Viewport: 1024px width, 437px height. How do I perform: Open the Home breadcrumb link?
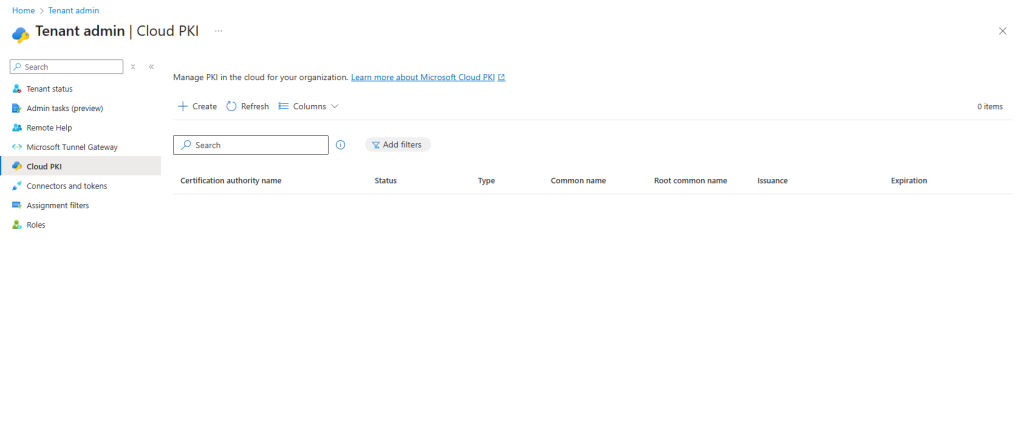point(23,10)
